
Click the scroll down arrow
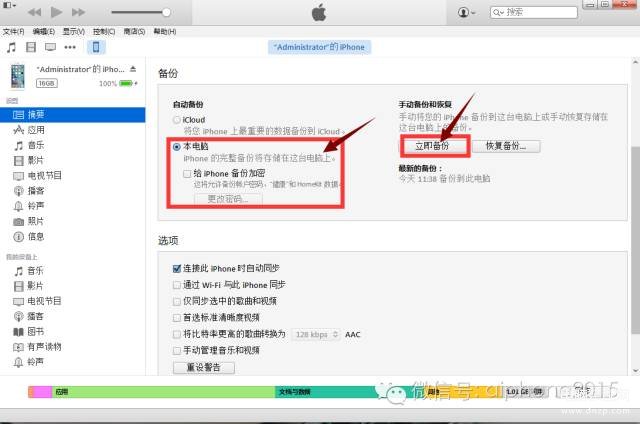(636, 371)
